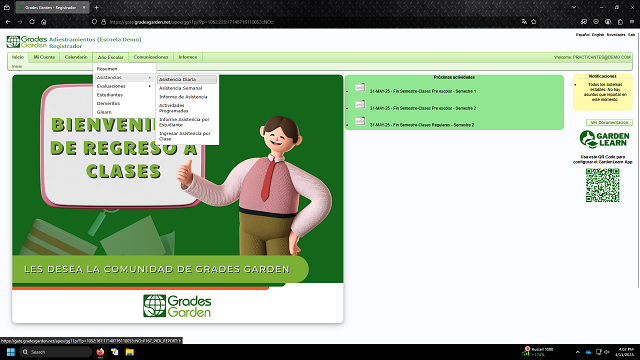Close the Grades Garden browser tab

[84, 7]
